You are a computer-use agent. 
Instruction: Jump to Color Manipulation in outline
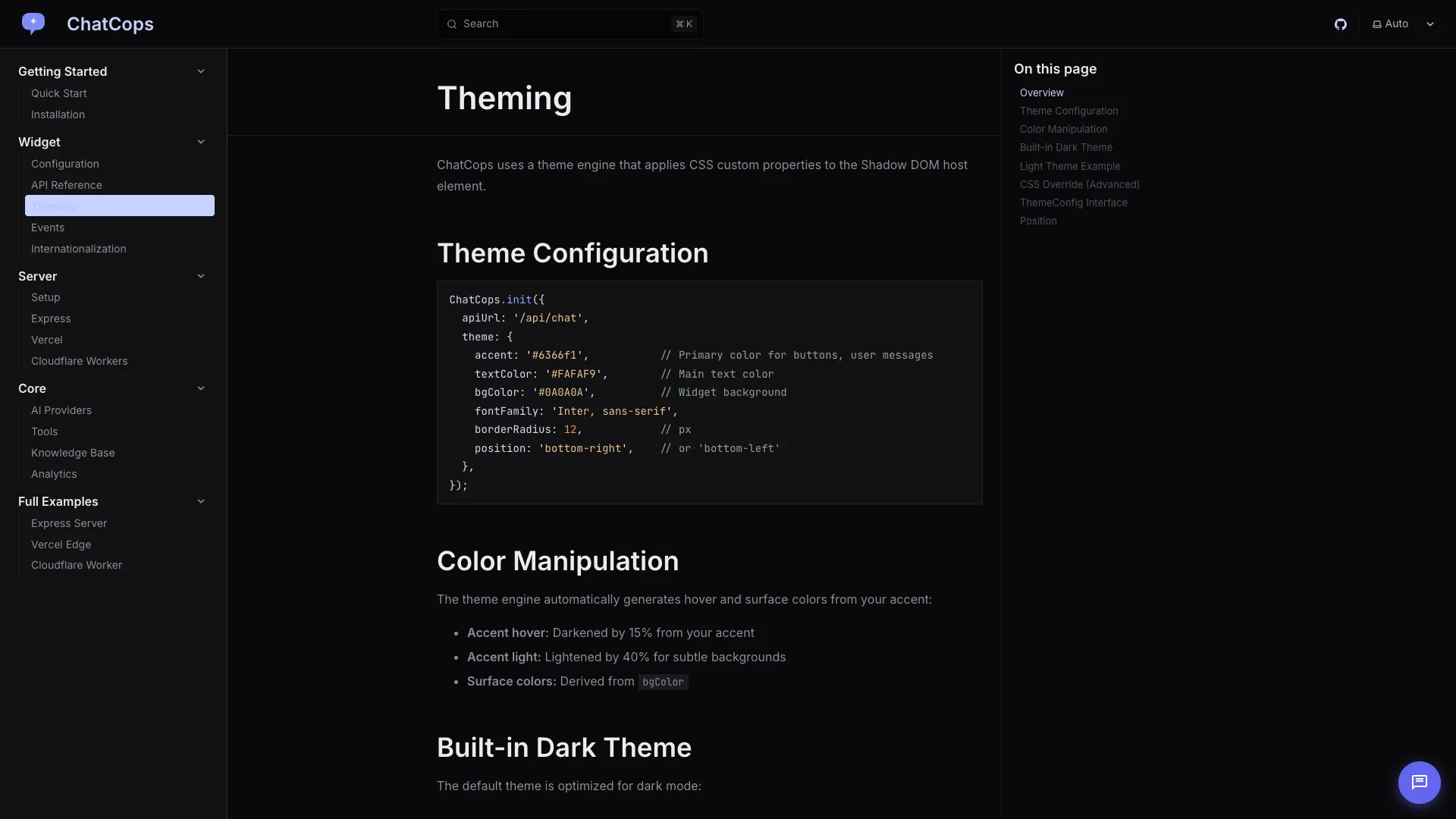pyautogui.click(x=1064, y=129)
